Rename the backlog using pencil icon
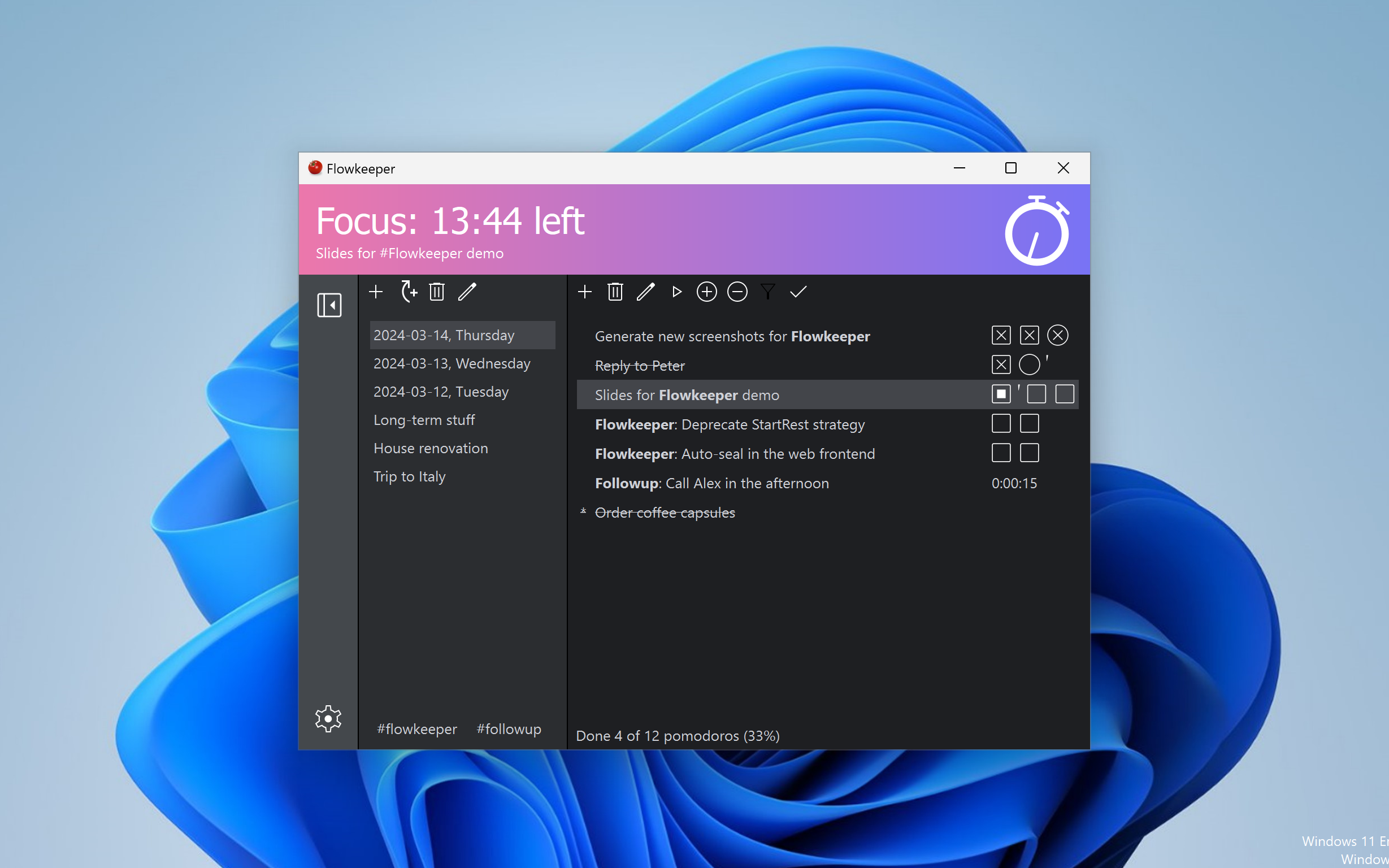Image resolution: width=1389 pixels, height=868 pixels. (x=467, y=292)
